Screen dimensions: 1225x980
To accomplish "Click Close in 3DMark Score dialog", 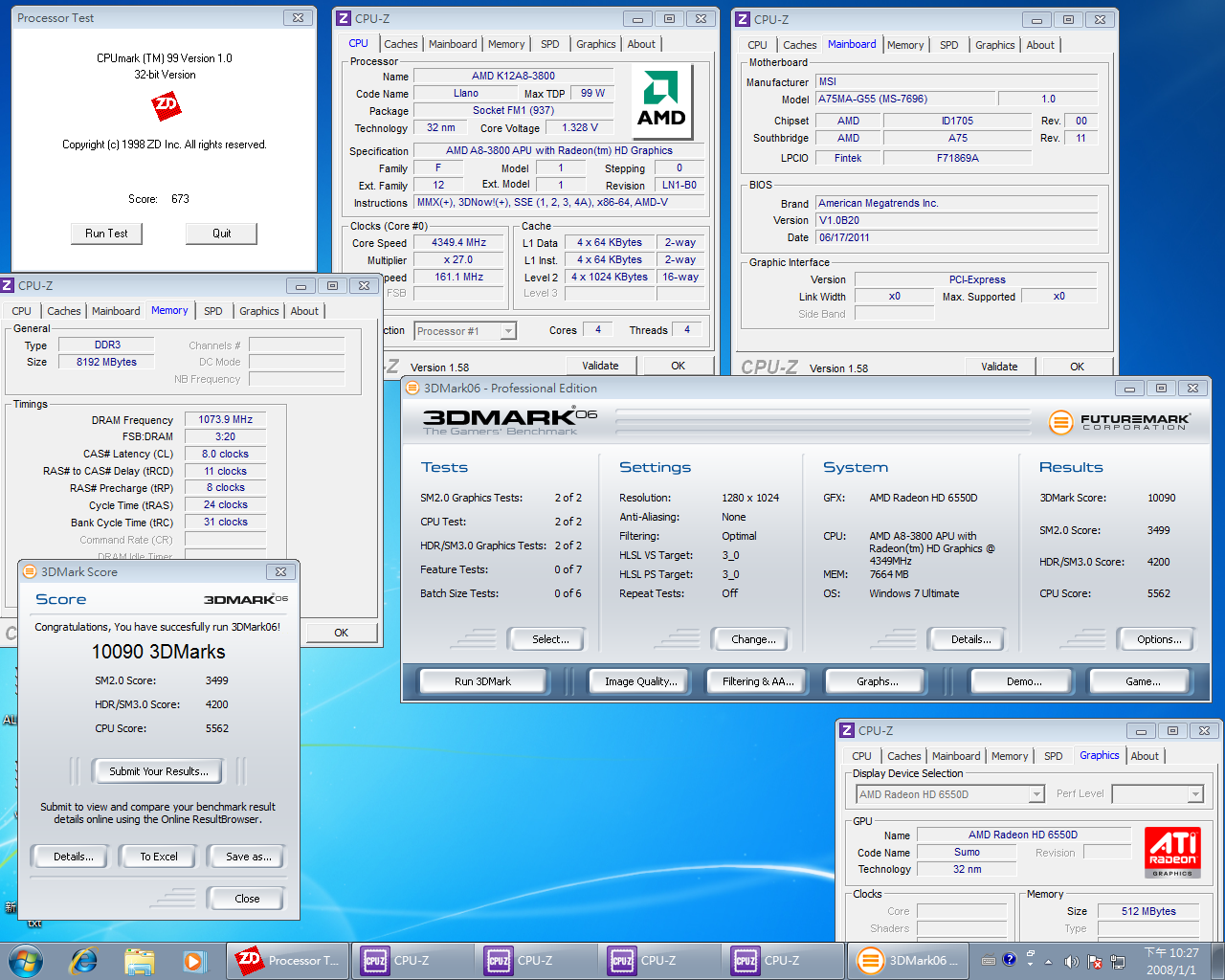I will click(247, 899).
